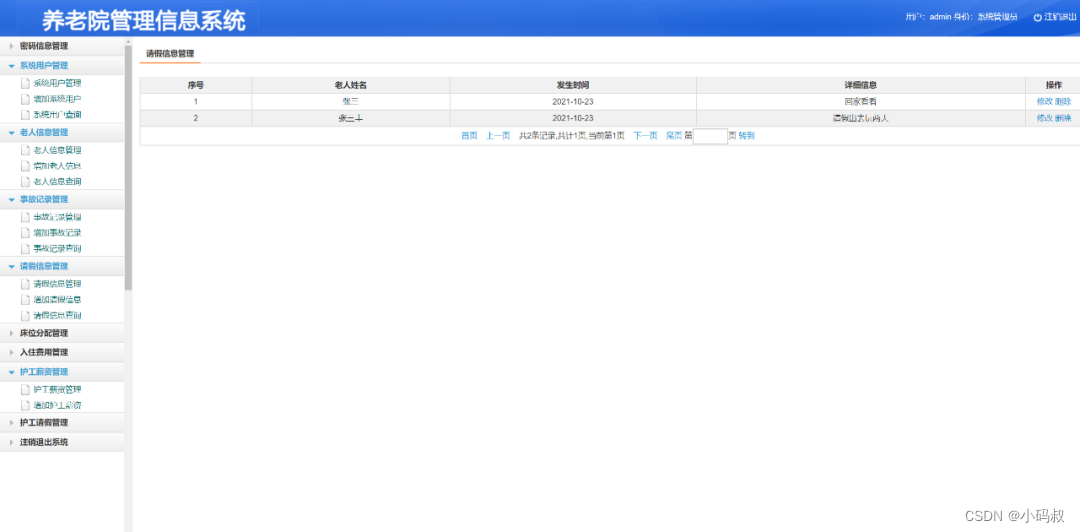Click the document icon beside 增加护工薪资

[x=26, y=405]
